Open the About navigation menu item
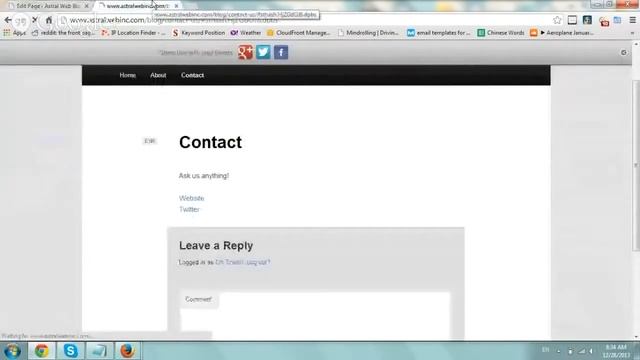This screenshot has height=360, width=640. [x=158, y=75]
